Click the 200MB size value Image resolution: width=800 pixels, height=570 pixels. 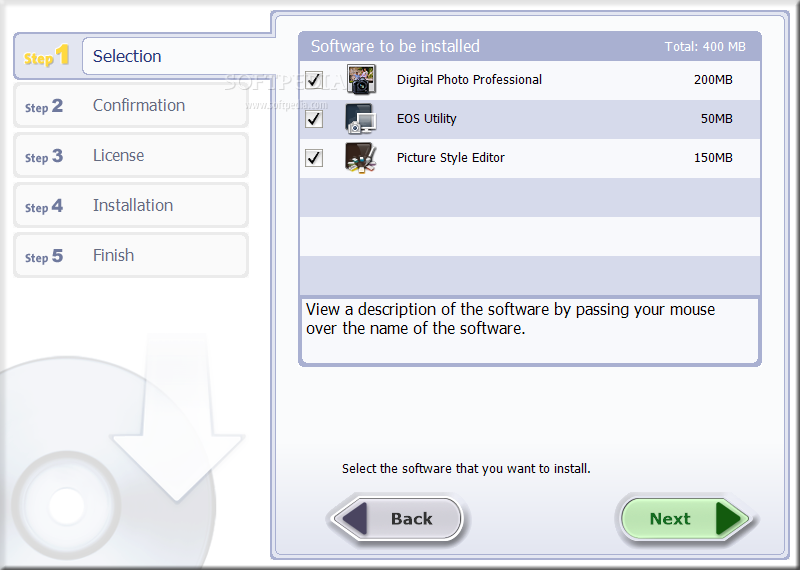[x=713, y=80]
